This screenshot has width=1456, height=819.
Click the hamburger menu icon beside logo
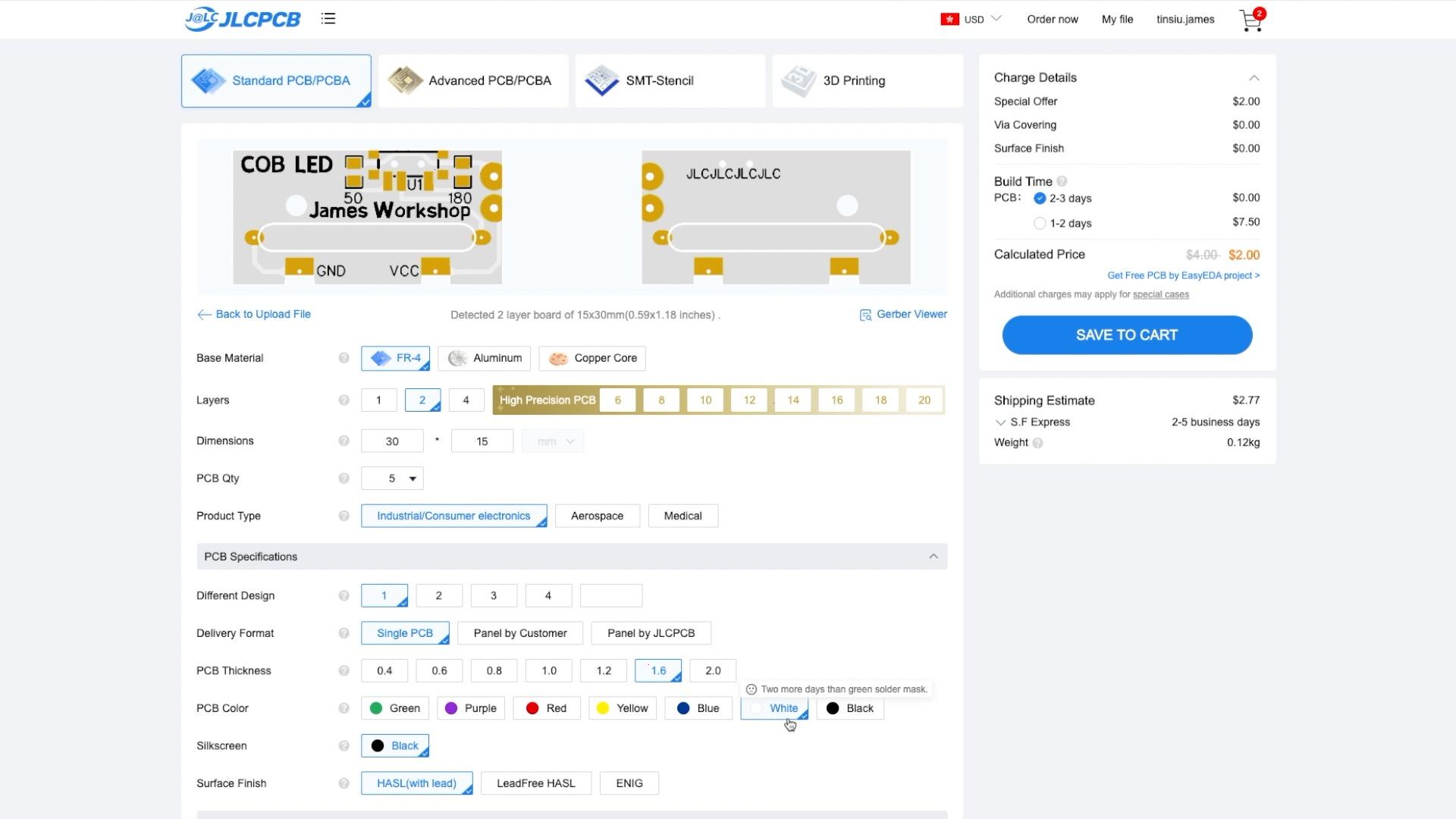328,19
